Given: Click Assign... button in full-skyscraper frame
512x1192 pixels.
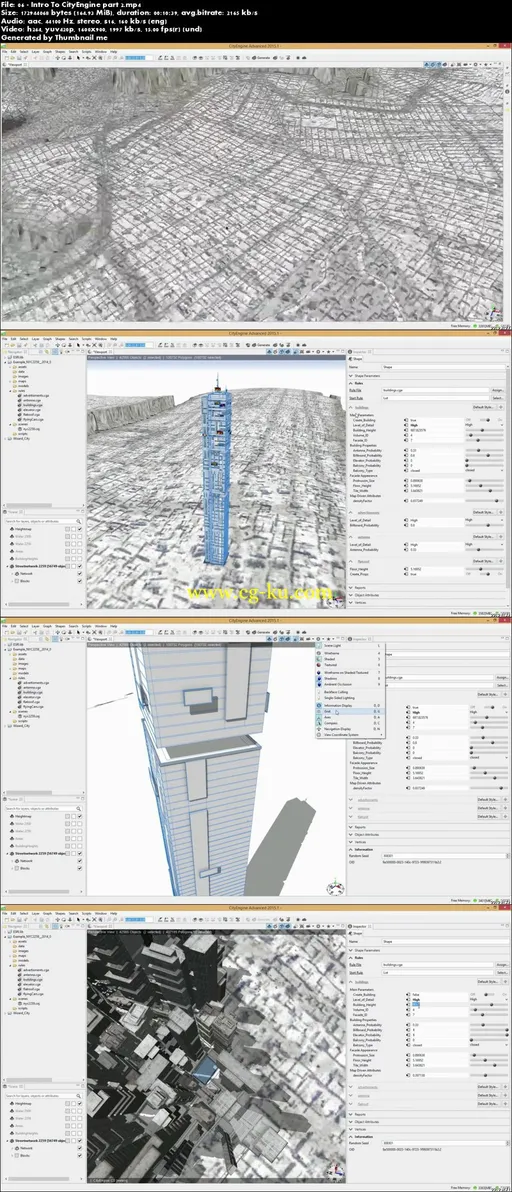Looking at the screenshot, I should (498, 390).
